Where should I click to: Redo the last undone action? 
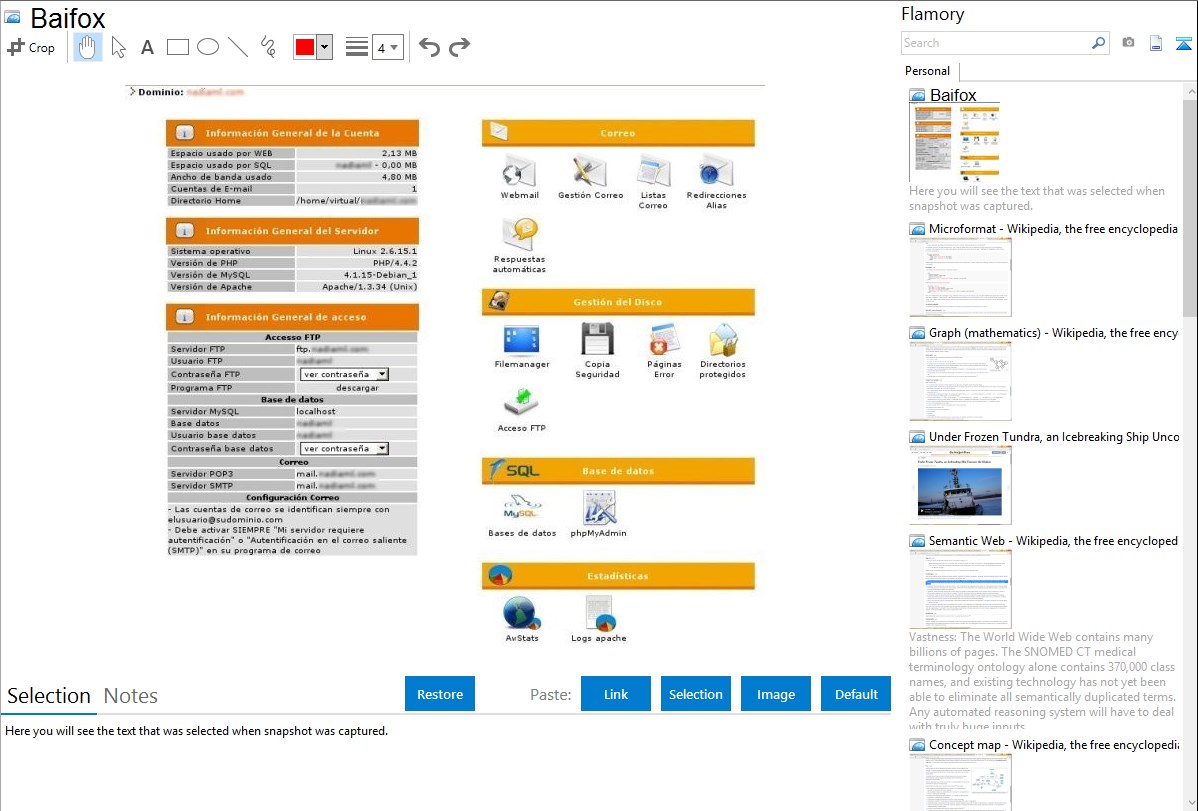click(x=459, y=47)
